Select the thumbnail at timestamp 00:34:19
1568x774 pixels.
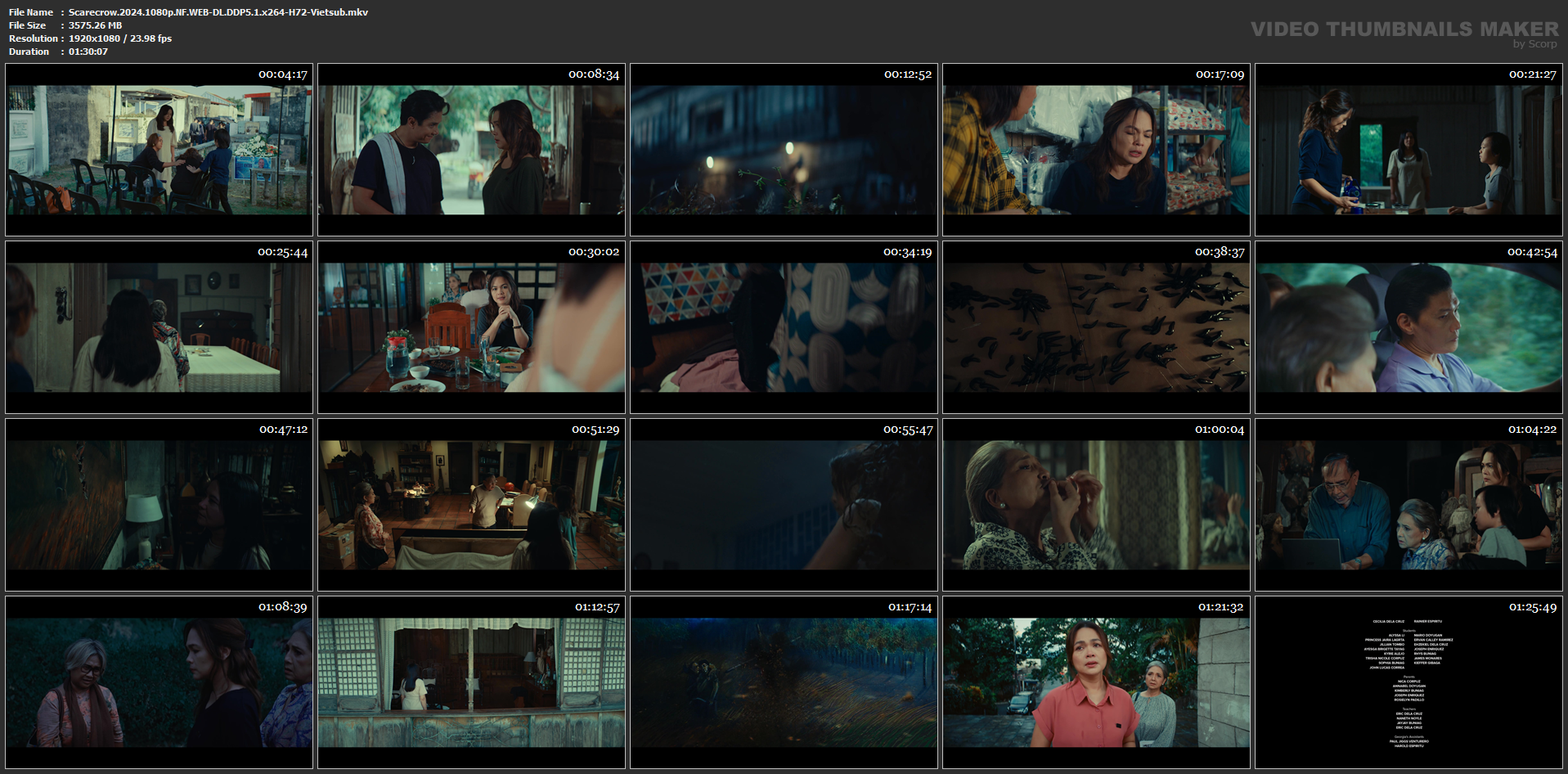click(784, 327)
